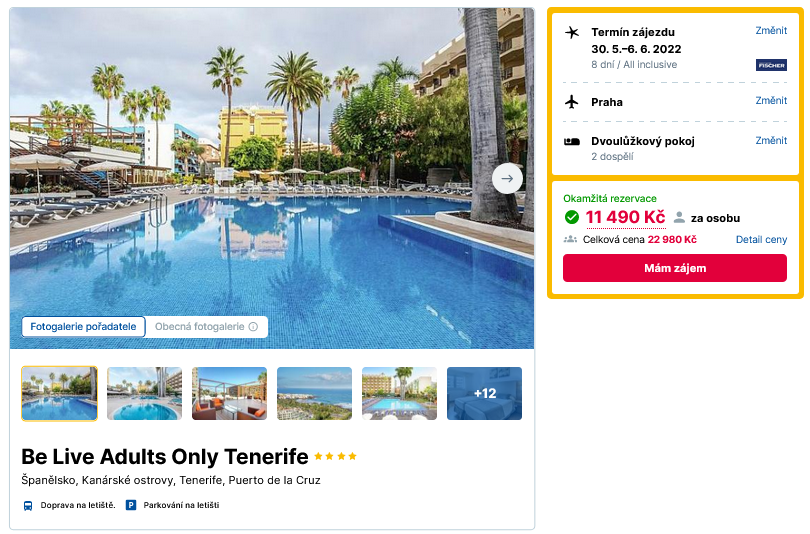
Task: Click the Mám zájem button
Action: point(675,268)
